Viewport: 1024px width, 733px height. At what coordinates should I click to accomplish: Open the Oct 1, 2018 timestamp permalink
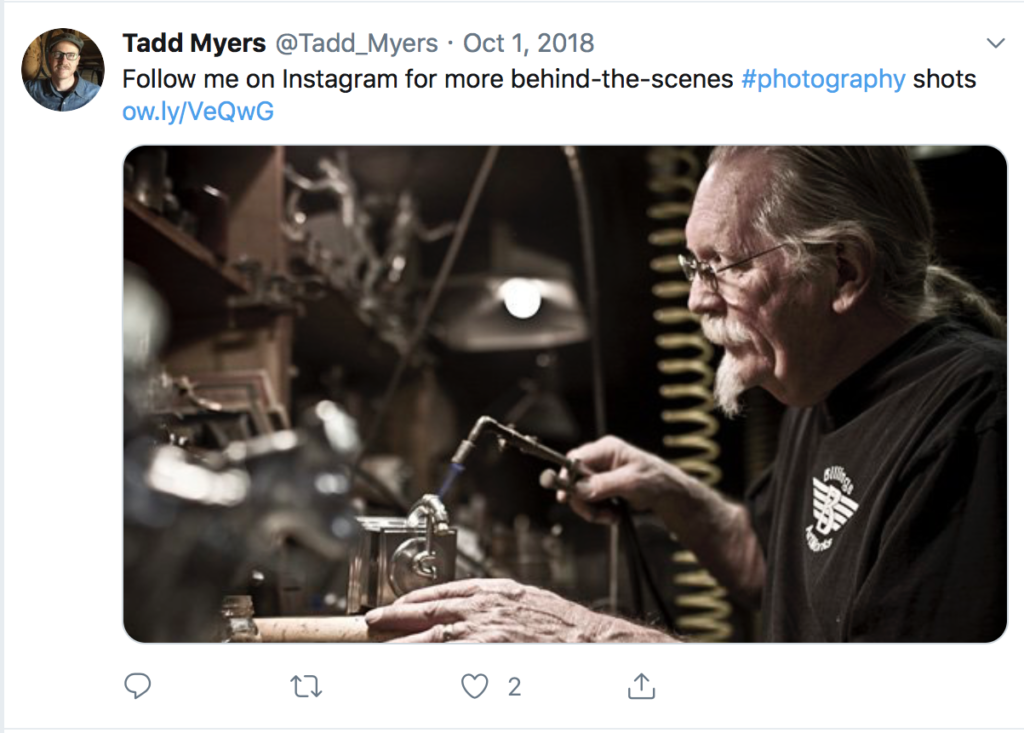click(x=529, y=44)
